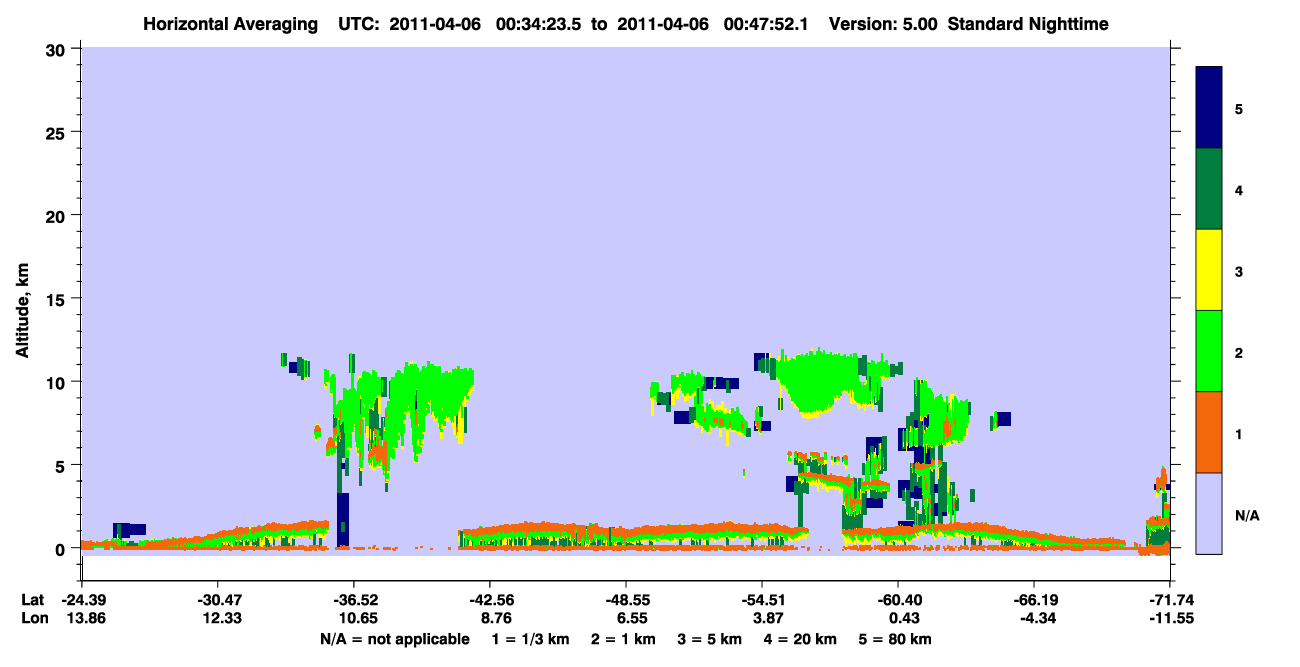Click the colorbar label 5

tap(1238, 108)
